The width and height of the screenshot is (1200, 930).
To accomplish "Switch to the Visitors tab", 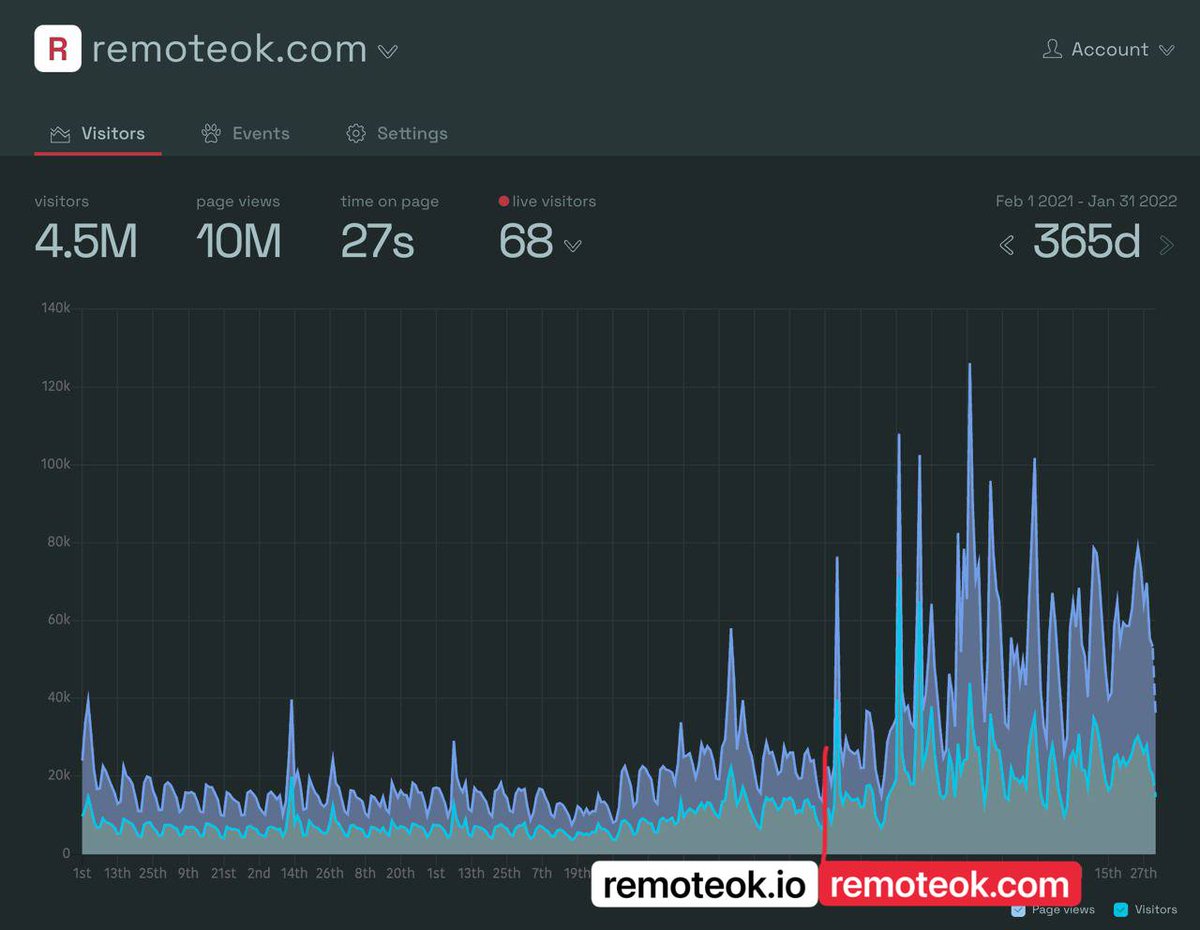I will (x=98, y=134).
